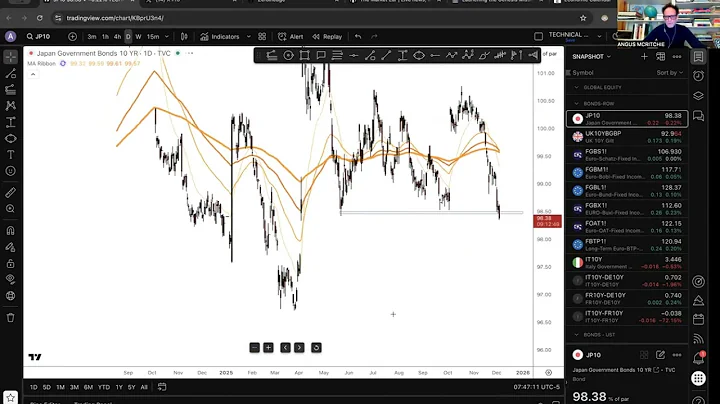The image size is (720, 404).
Task: Open the notifications bell icon
Action: (698, 358)
